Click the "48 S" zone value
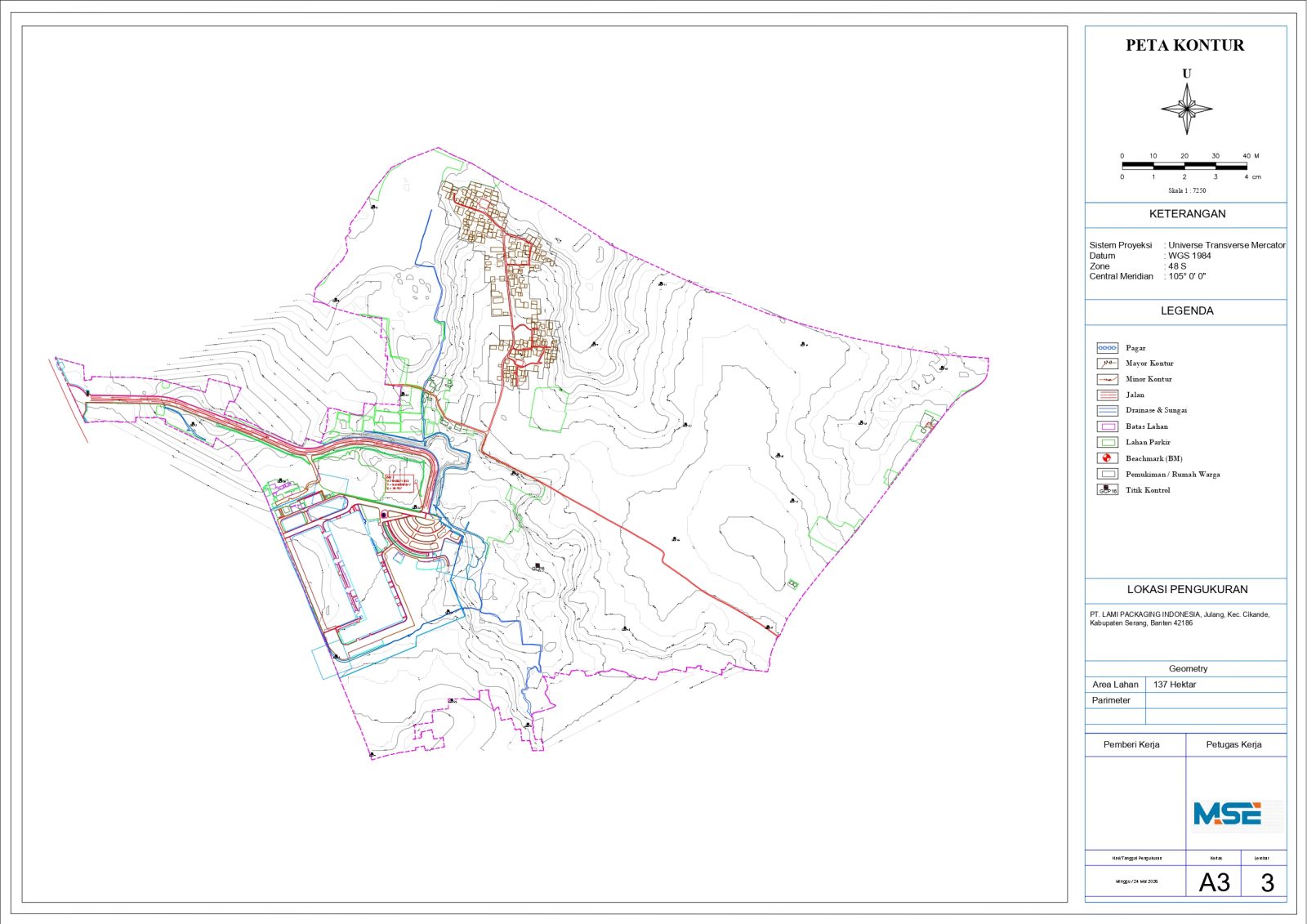Viewport: 1307px width, 924px height. point(1177,266)
